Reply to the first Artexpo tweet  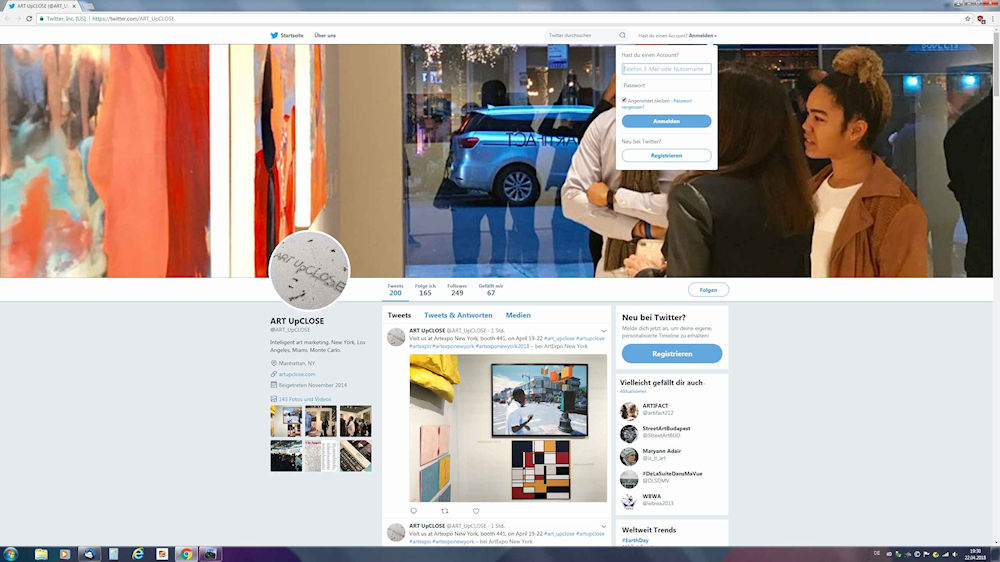413,511
